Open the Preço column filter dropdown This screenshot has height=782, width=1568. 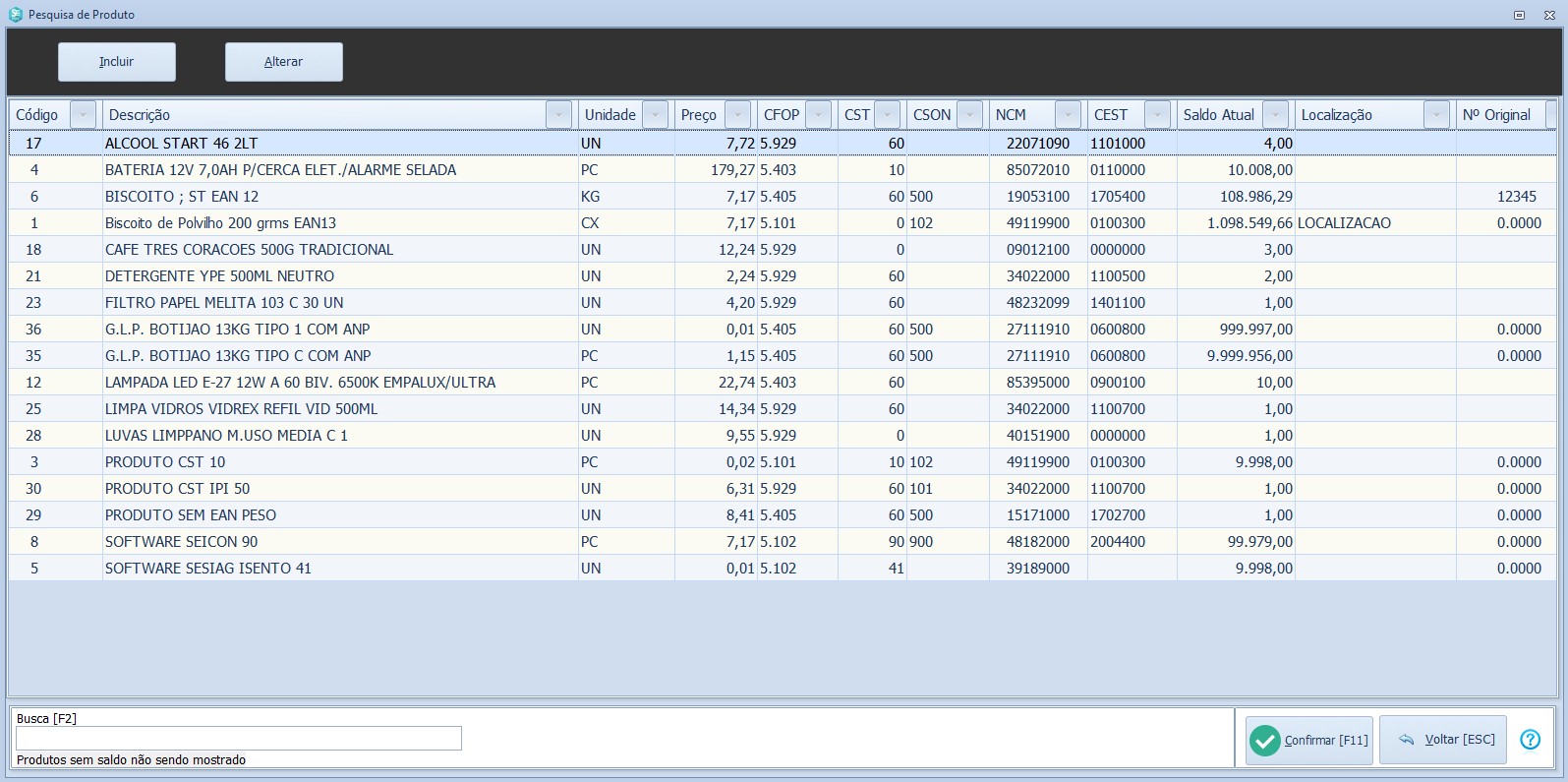point(737,115)
